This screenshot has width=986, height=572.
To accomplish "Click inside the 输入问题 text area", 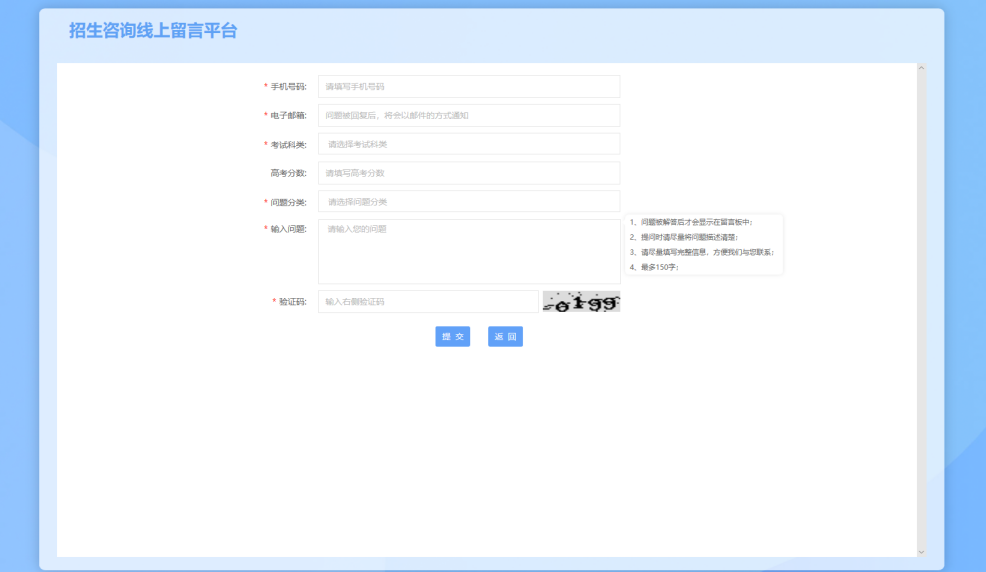I will click(468, 252).
